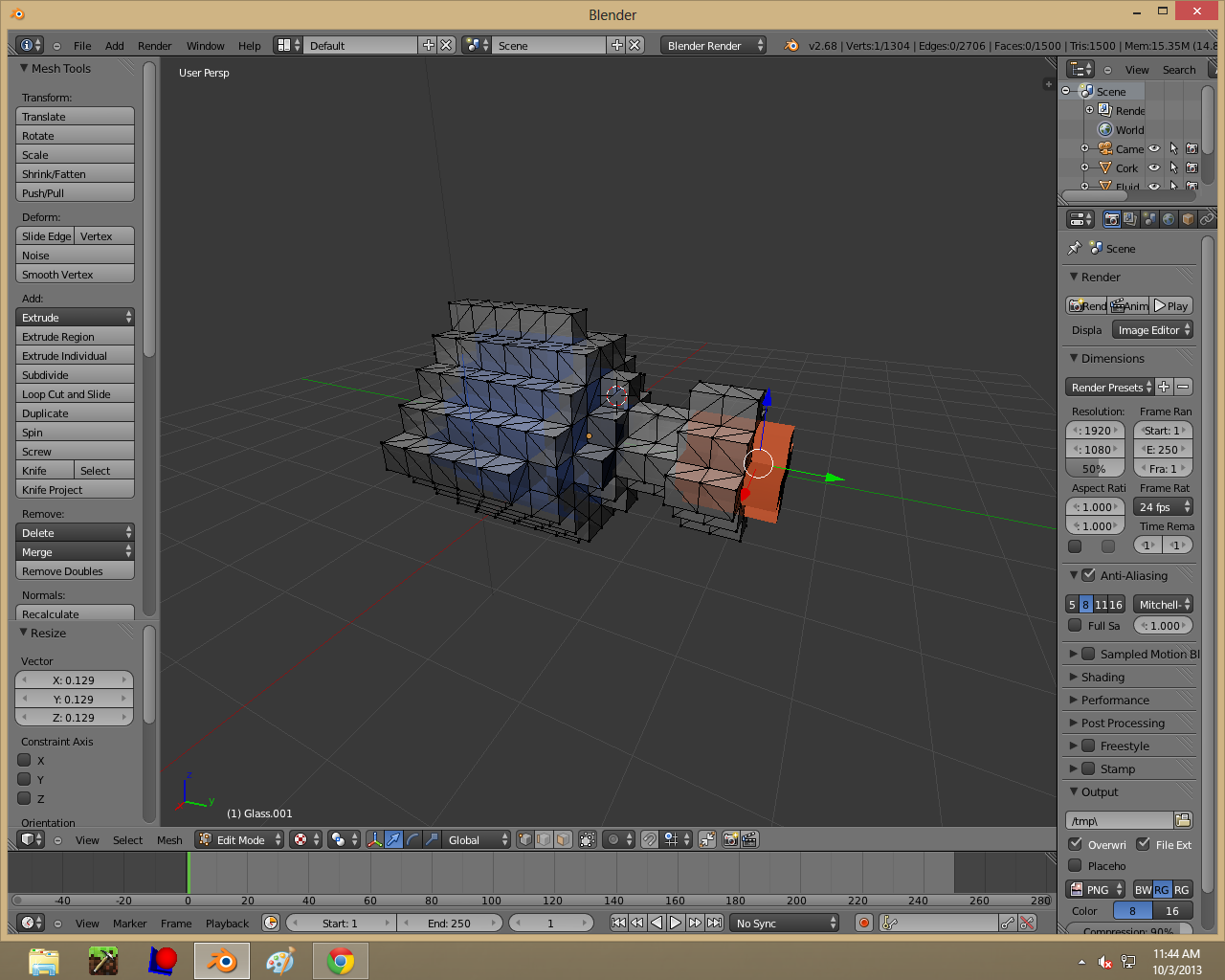Open the World properties globe tab
Viewport: 1225px width, 980px height.
[1169, 219]
